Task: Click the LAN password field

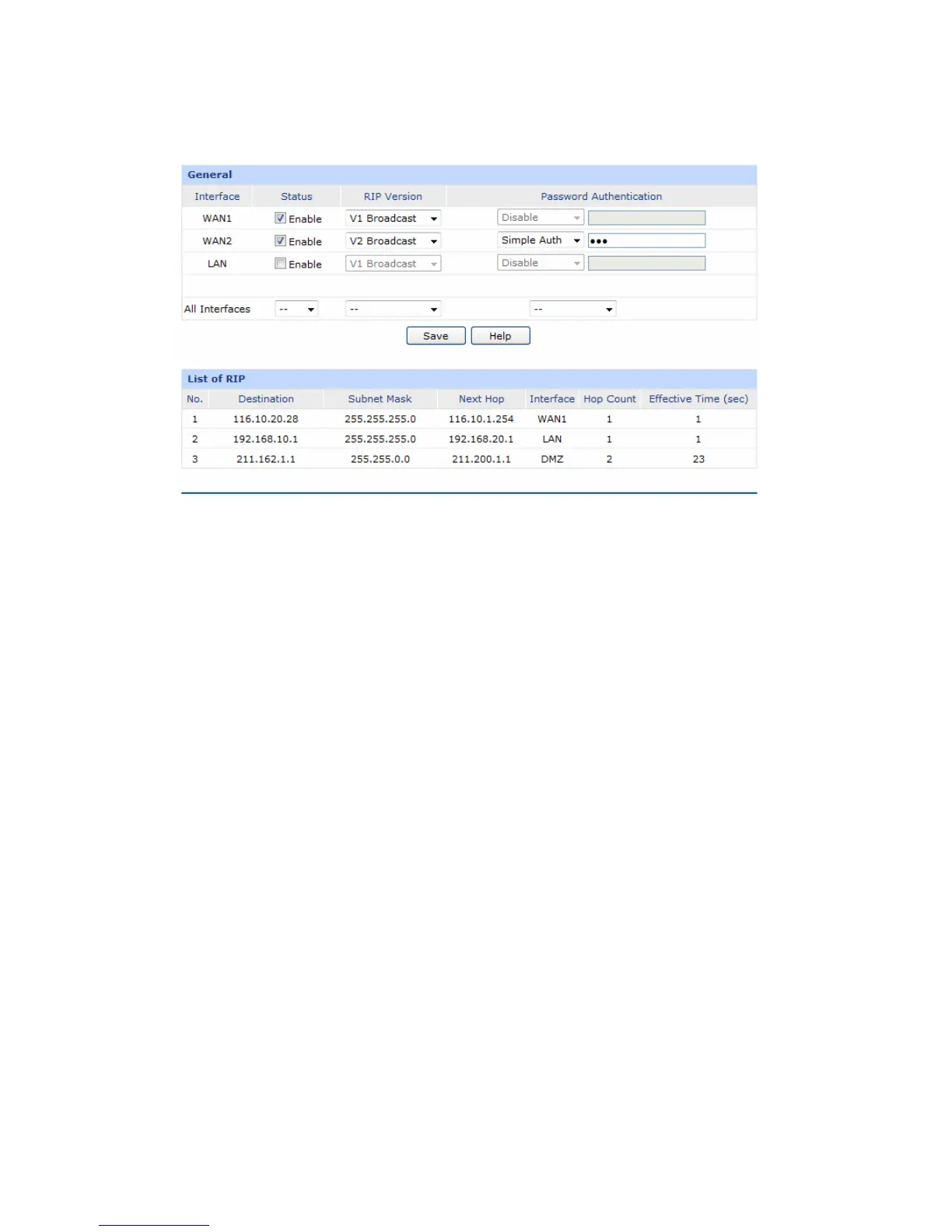Action: 646,263
